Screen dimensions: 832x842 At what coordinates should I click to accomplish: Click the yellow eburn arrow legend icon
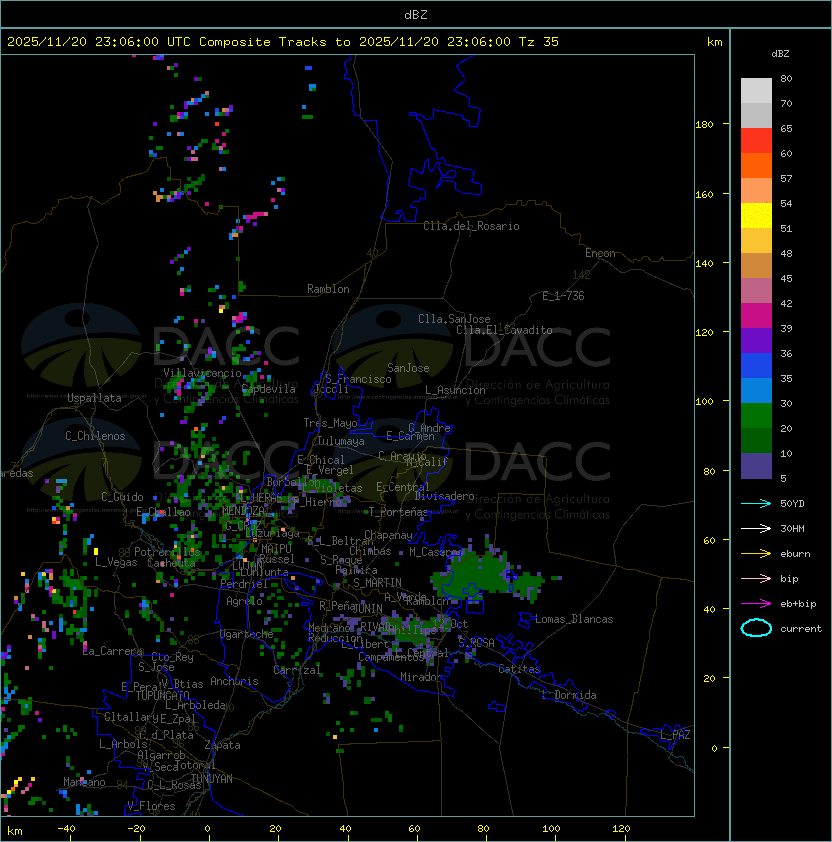756,554
